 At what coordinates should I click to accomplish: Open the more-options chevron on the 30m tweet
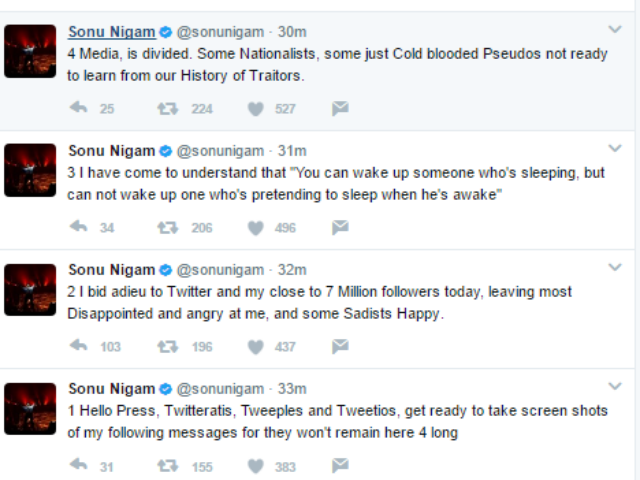pos(615,29)
